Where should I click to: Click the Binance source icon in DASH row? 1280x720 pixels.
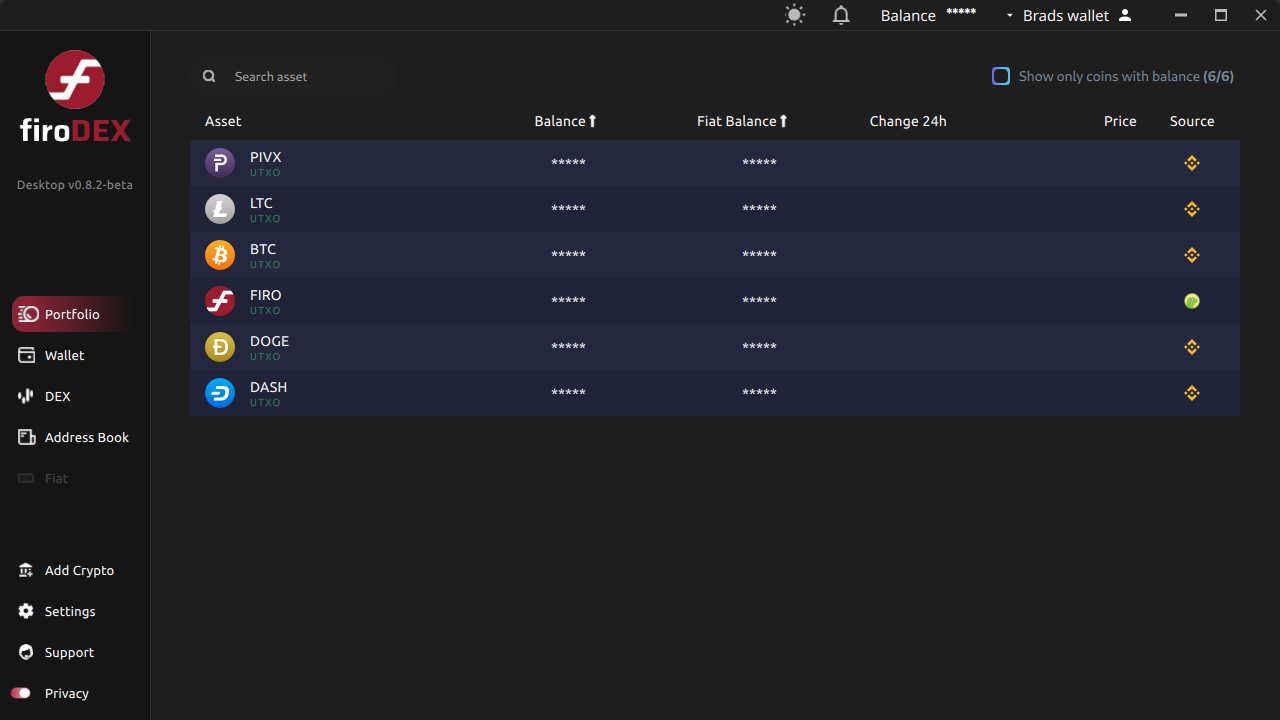click(1192, 393)
